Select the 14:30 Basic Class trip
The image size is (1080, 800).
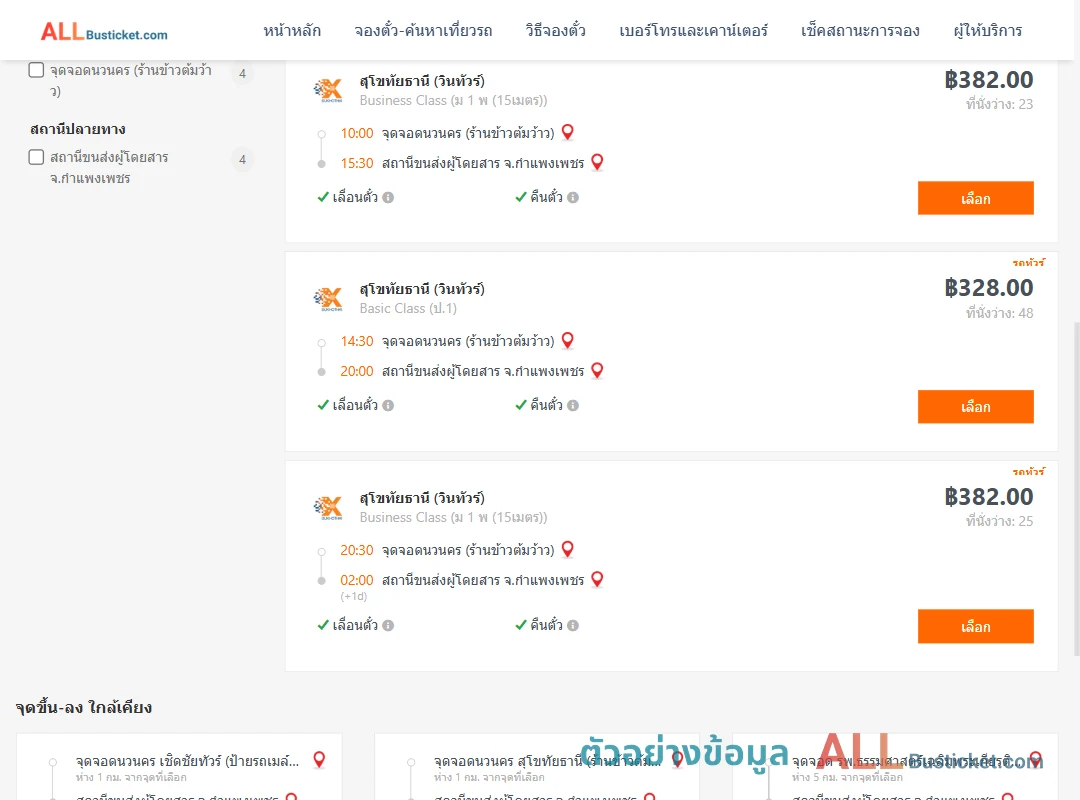975,407
